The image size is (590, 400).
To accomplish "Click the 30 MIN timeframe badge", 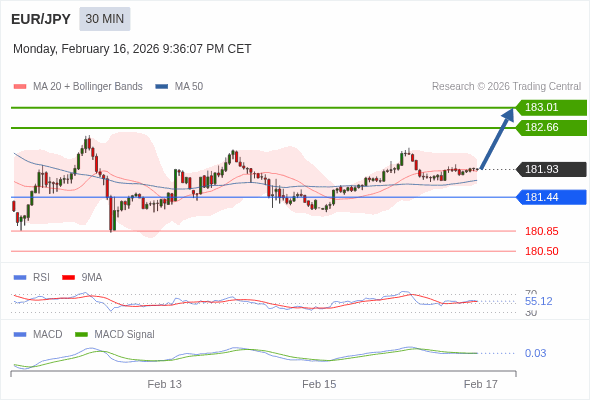I will [x=105, y=19].
